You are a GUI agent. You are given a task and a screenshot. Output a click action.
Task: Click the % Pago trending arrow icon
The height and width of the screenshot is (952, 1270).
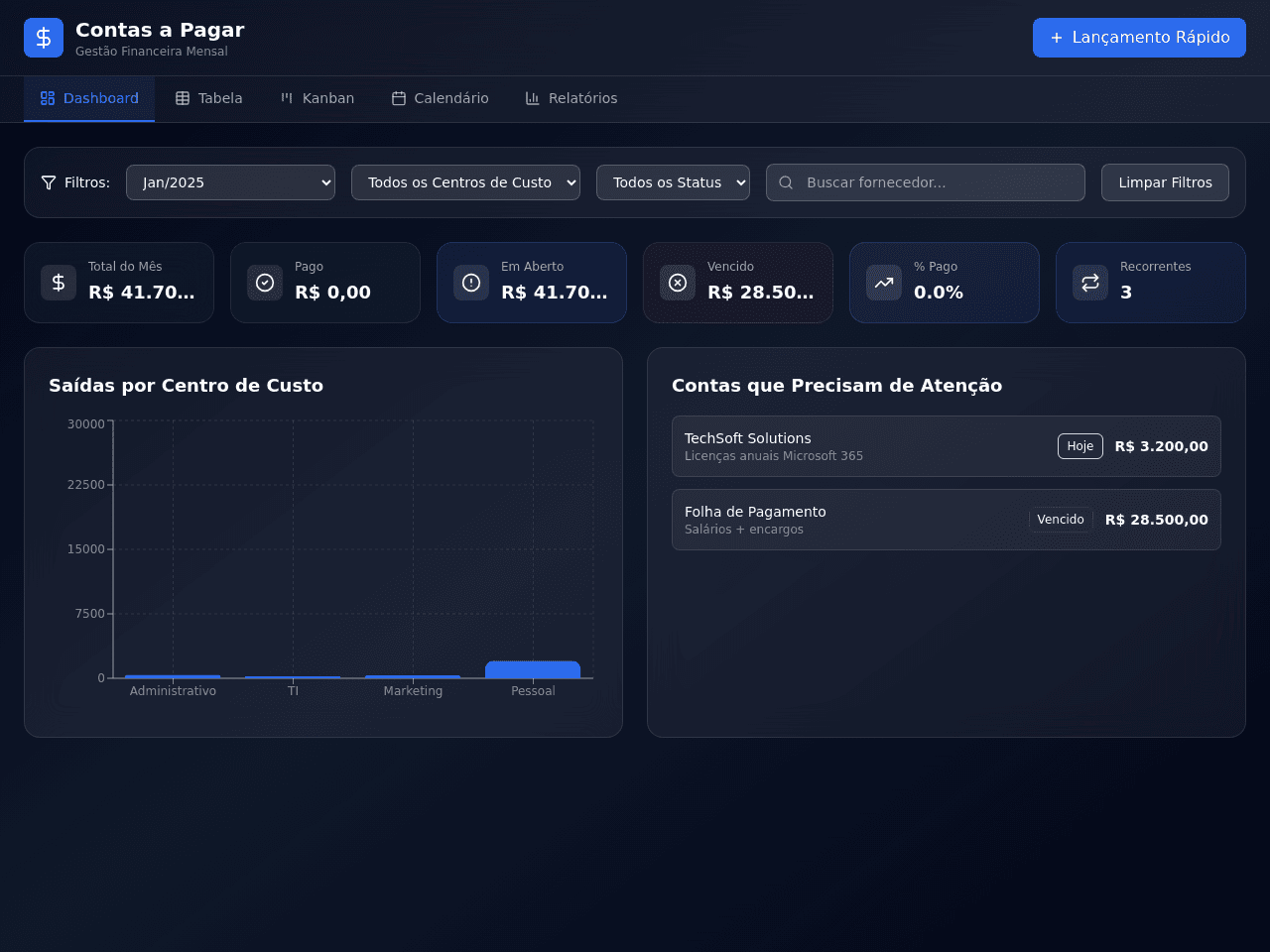click(x=884, y=283)
